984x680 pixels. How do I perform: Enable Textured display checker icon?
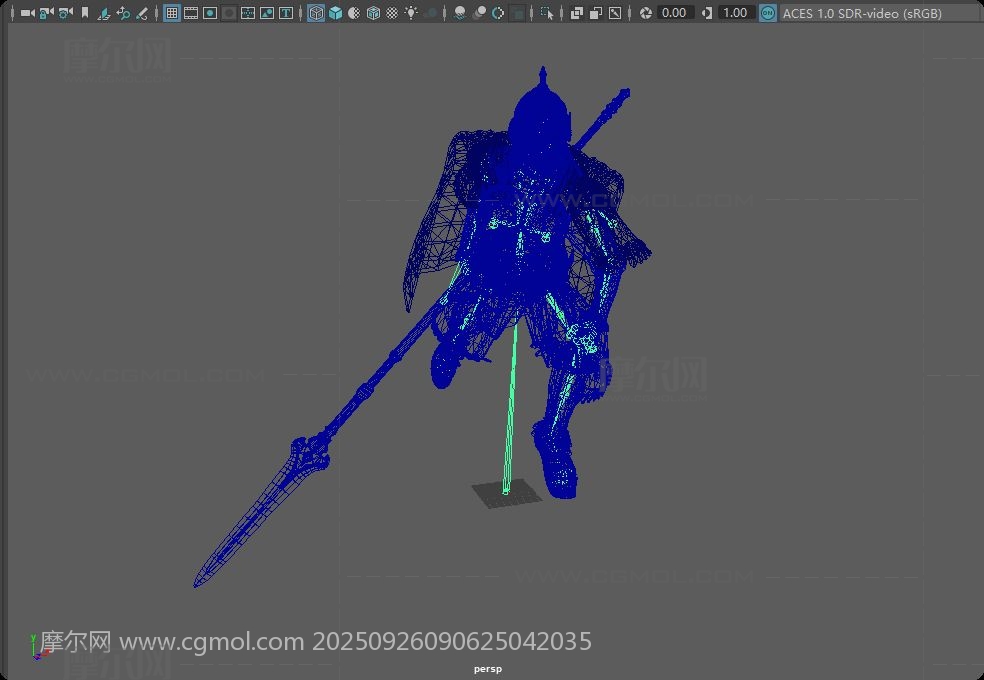(392, 13)
